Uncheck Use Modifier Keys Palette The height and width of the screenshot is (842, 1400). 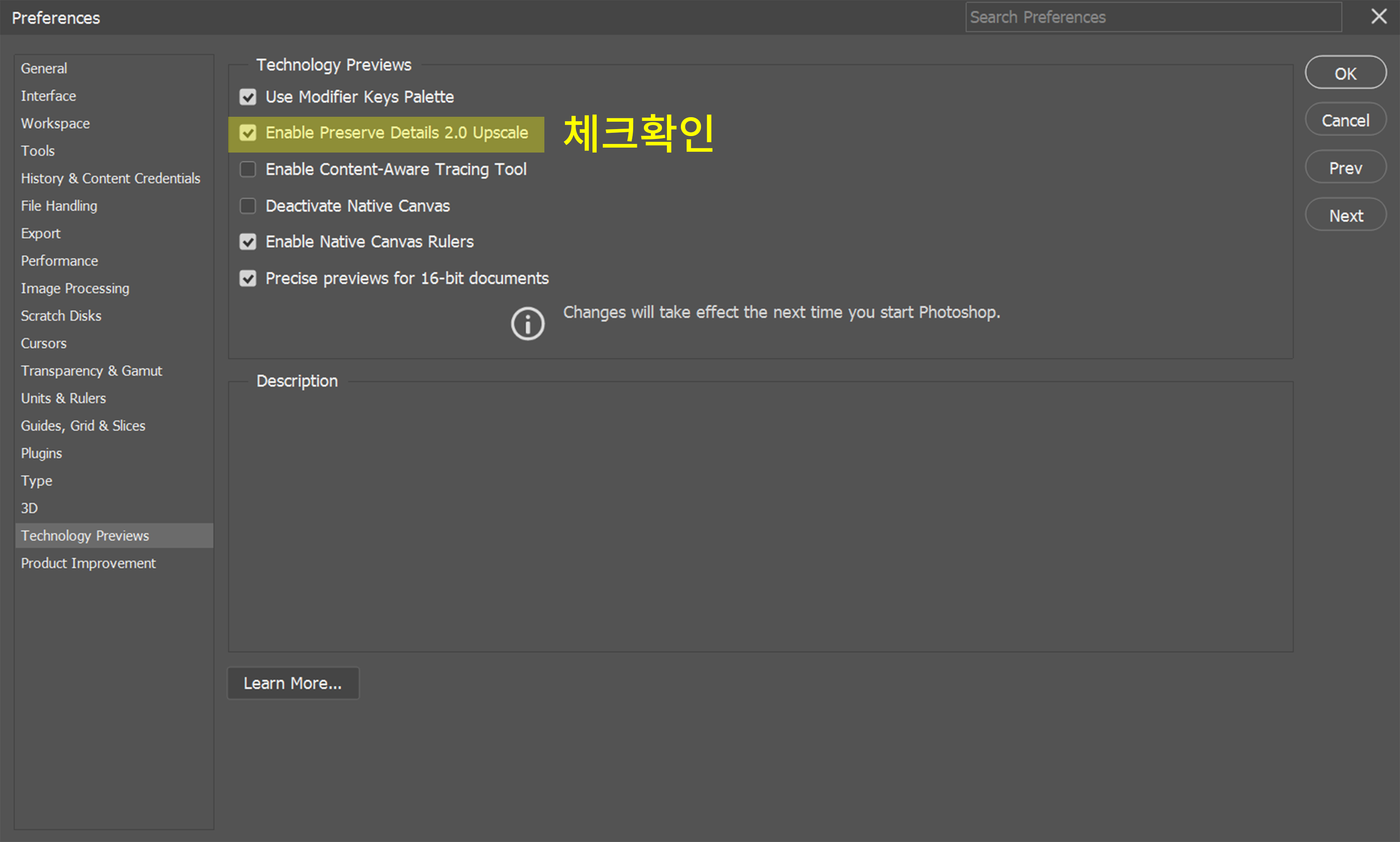(248, 97)
